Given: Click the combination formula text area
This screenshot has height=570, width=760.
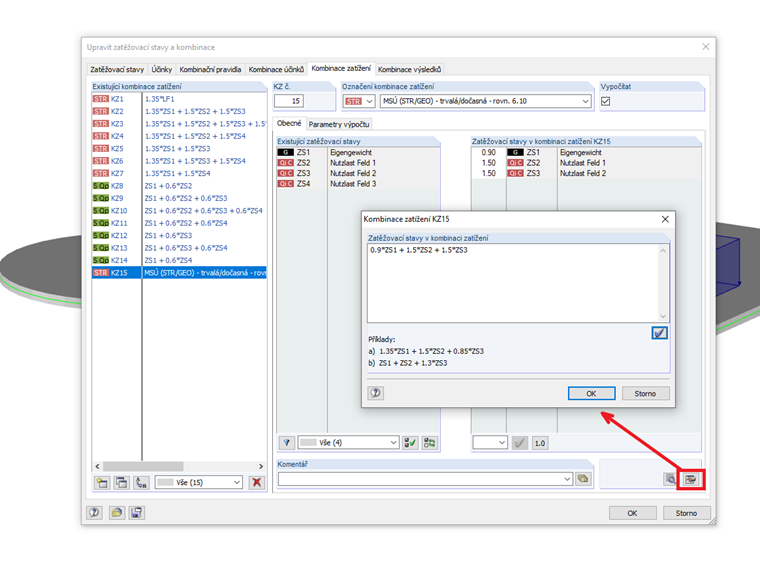Looking at the screenshot, I should (x=512, y=283).
